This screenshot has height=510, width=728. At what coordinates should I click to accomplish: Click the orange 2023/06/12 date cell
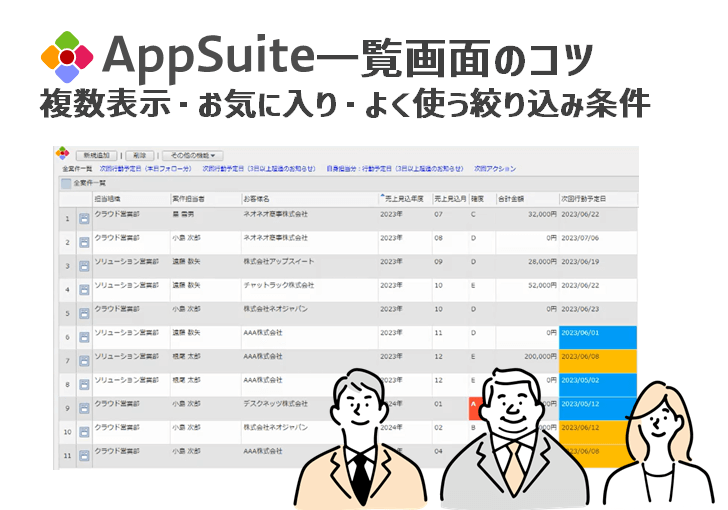[598, 432]
